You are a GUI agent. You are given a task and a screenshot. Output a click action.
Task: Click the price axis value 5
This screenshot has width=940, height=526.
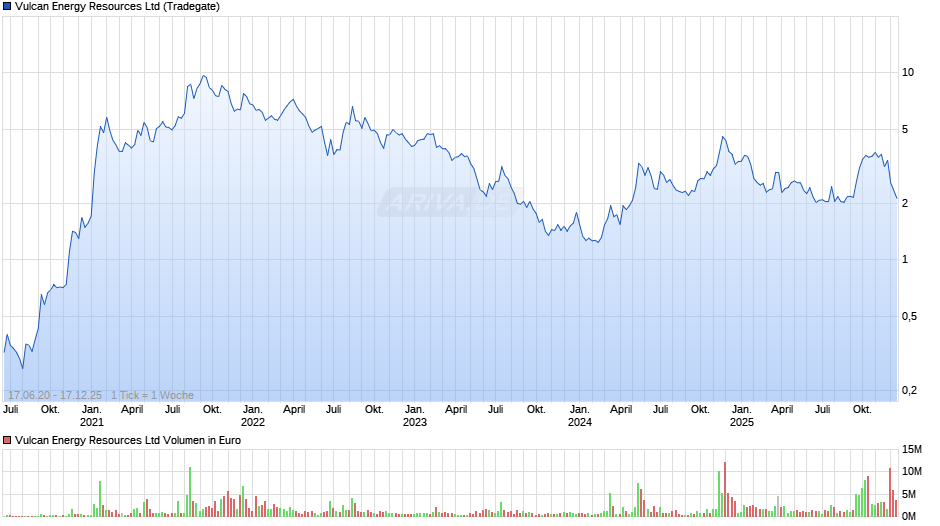pyautogui.click(x=905, y=129)
